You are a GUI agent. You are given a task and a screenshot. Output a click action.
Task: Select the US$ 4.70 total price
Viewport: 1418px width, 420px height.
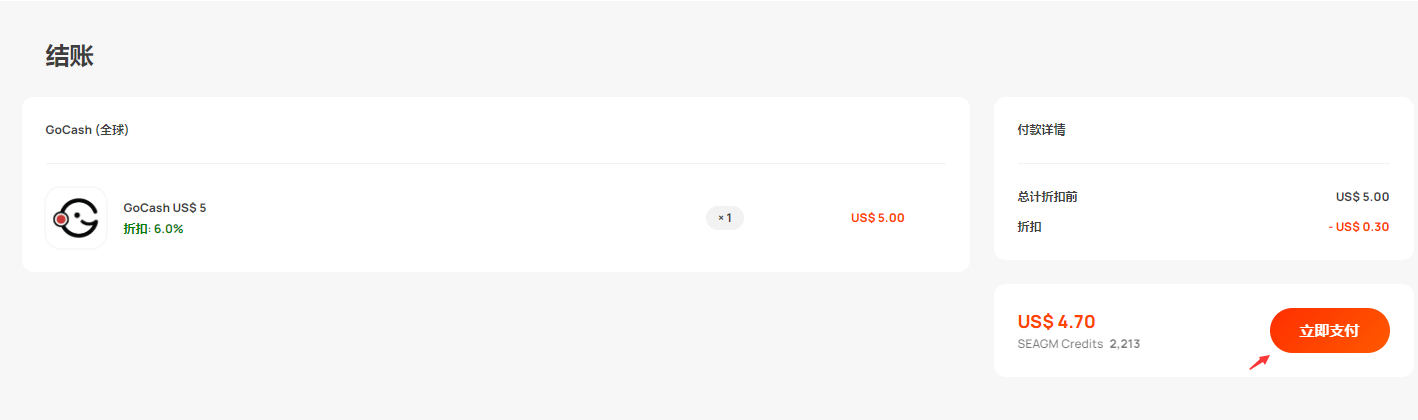1056,322
